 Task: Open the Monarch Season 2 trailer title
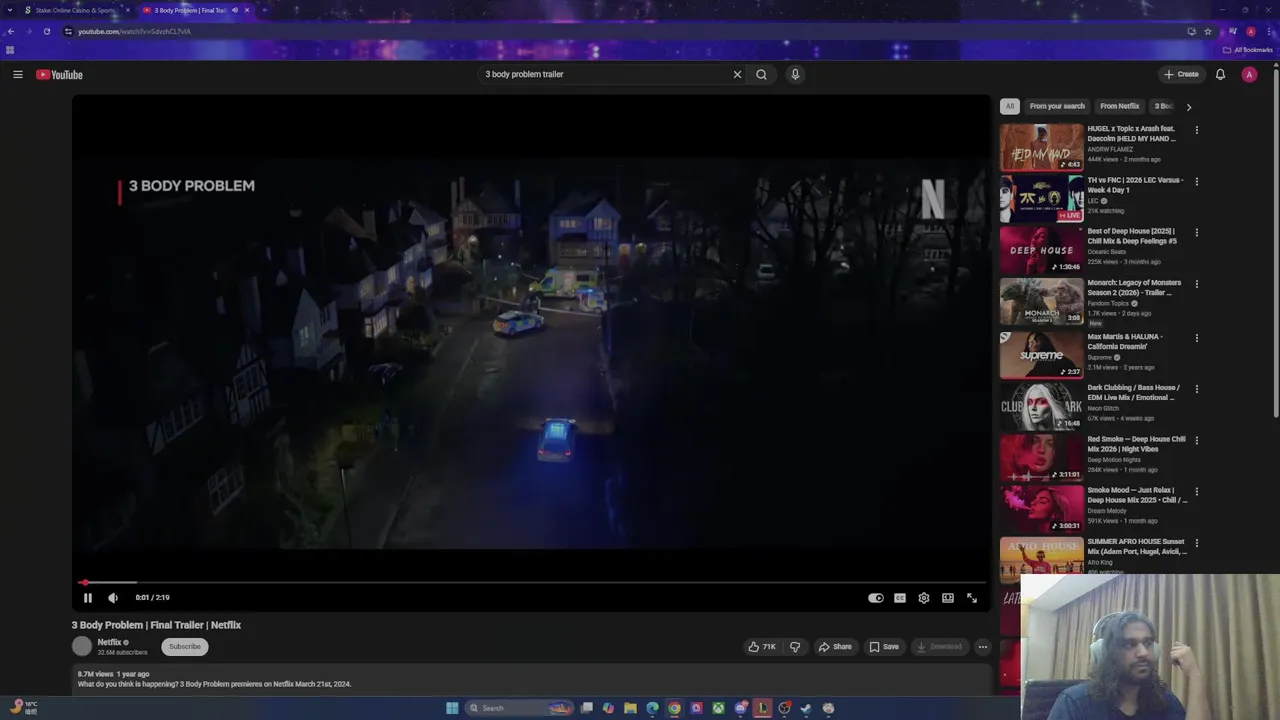[x=1134, y=287]
